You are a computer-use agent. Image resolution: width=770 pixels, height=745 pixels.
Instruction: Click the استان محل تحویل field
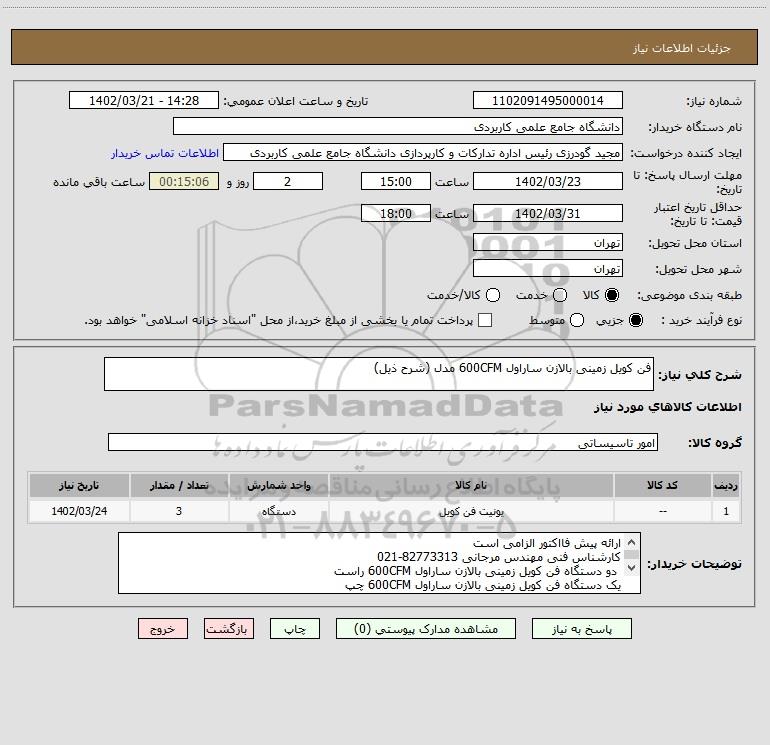click(548, 243)
